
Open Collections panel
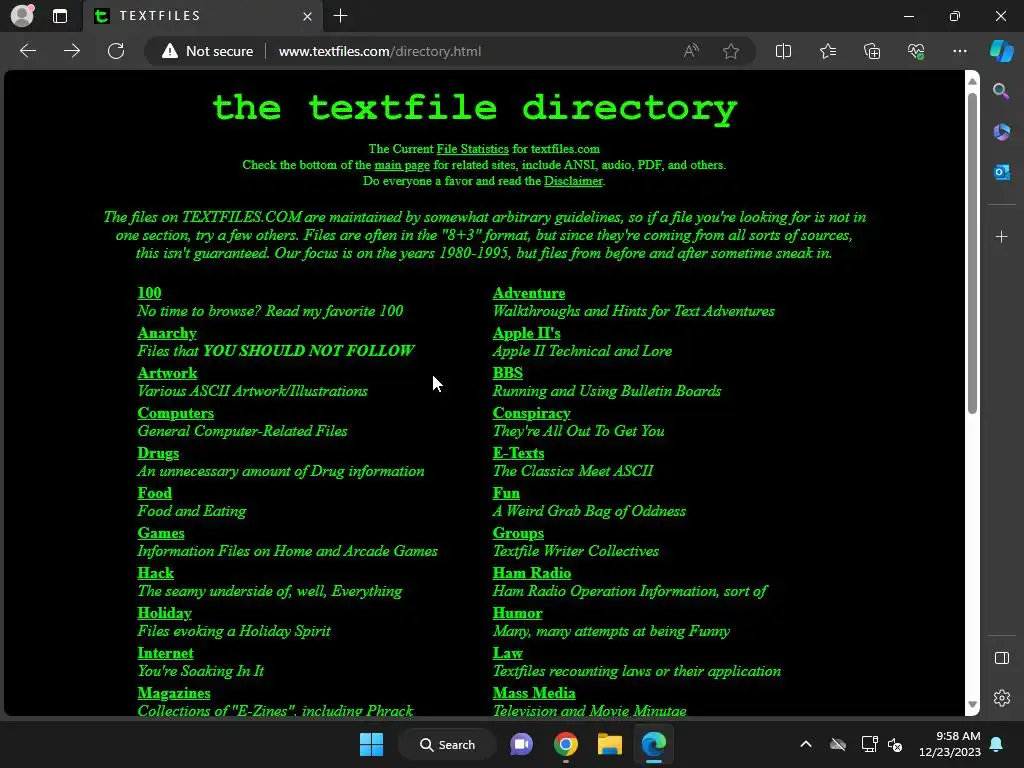(872, 51)
